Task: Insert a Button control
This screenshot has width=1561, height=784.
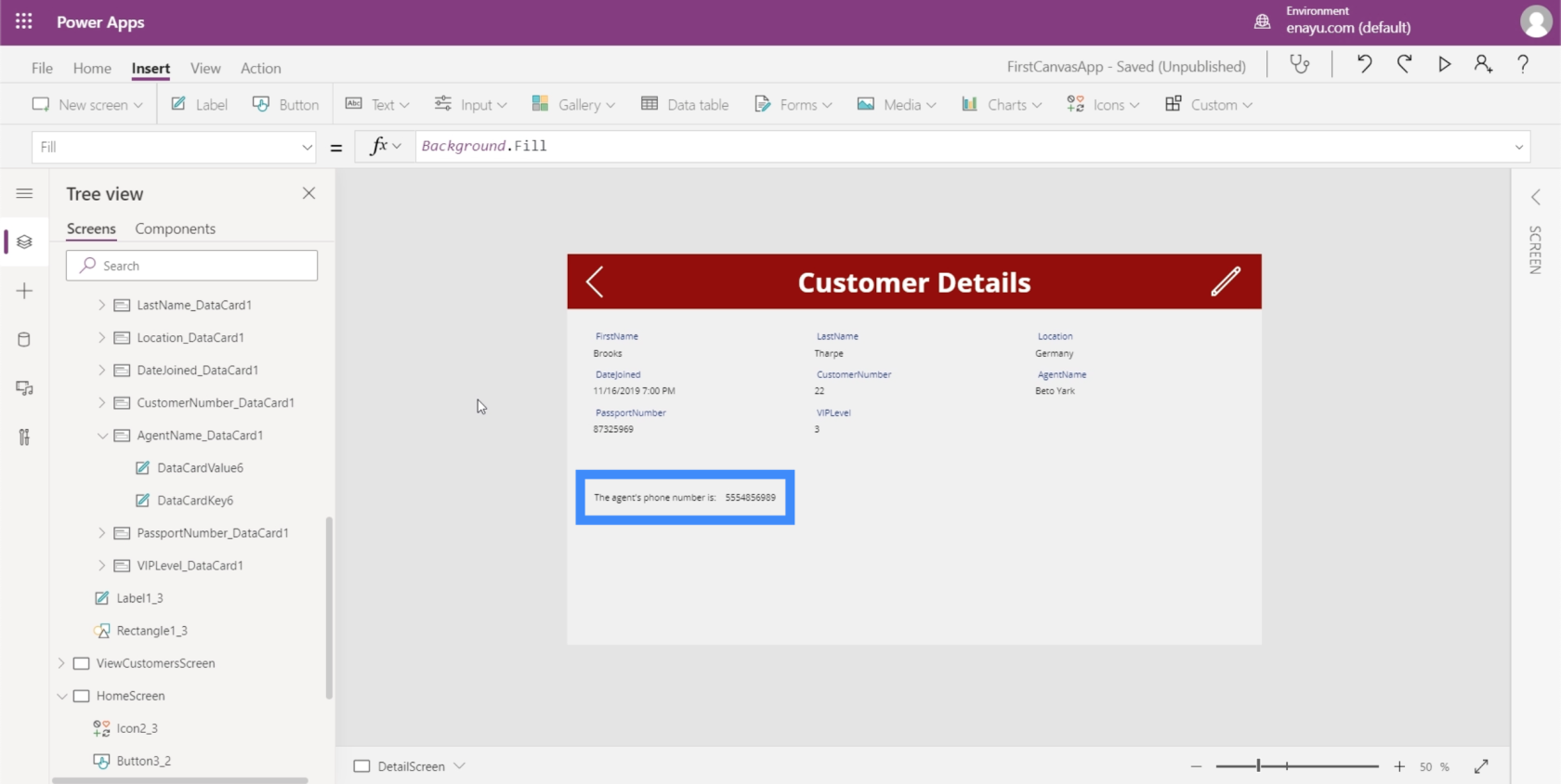Action: pos(285,104)
